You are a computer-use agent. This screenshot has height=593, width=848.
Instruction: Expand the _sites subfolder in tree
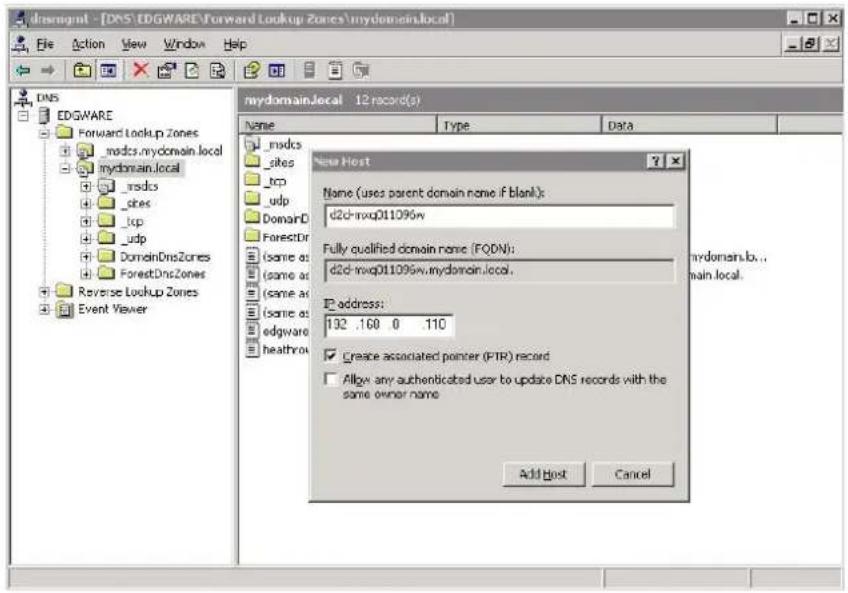(85, 203)
